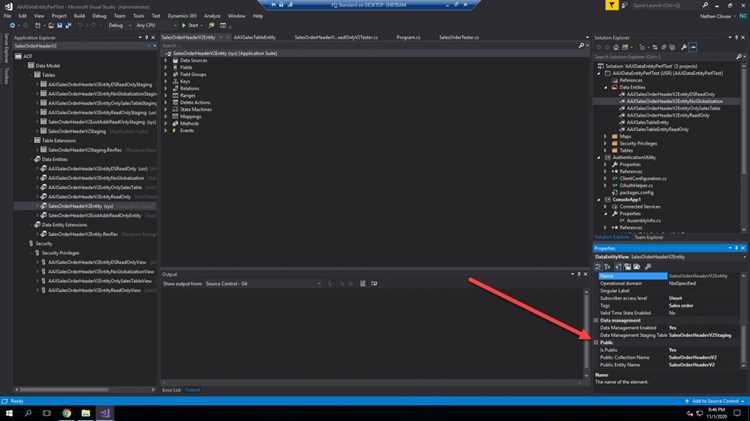Click the Start debugging button
Image resolution: width=750 pixels, height=421 pixels.
coord(190,25)
